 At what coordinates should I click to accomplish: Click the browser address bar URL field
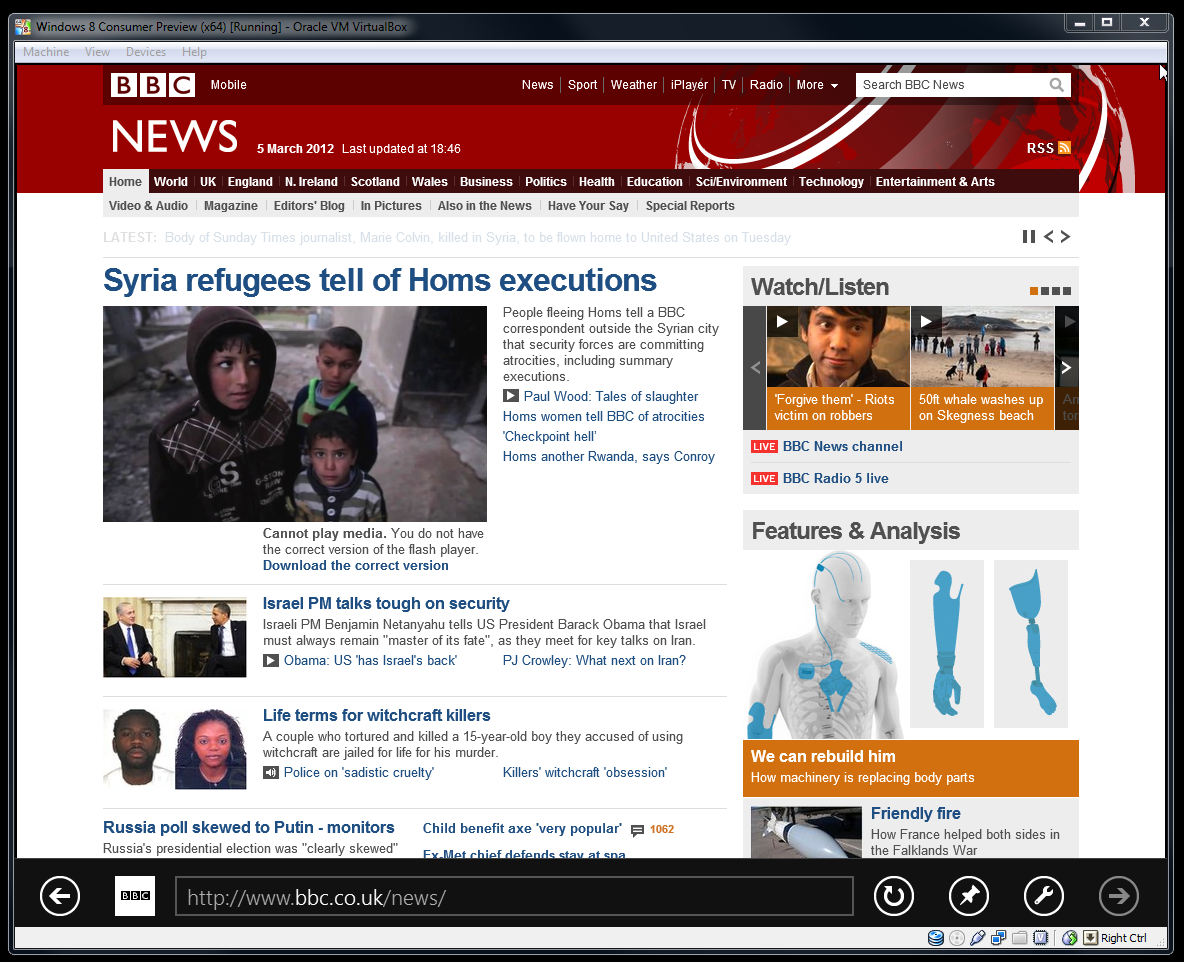[514, 896]
